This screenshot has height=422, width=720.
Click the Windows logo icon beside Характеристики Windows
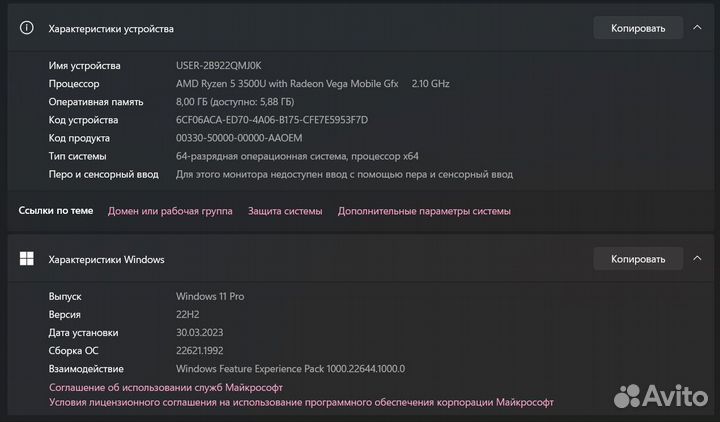click(27, 259)
